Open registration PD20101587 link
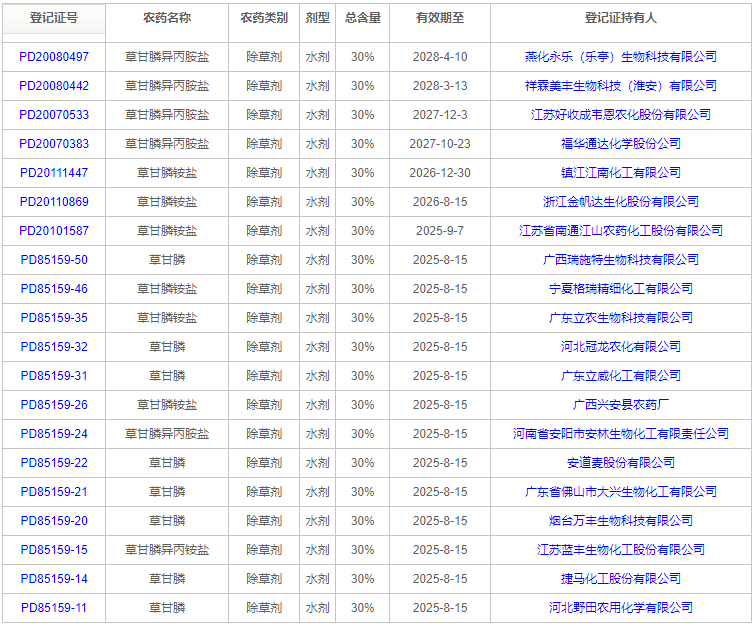 point(54,231)
